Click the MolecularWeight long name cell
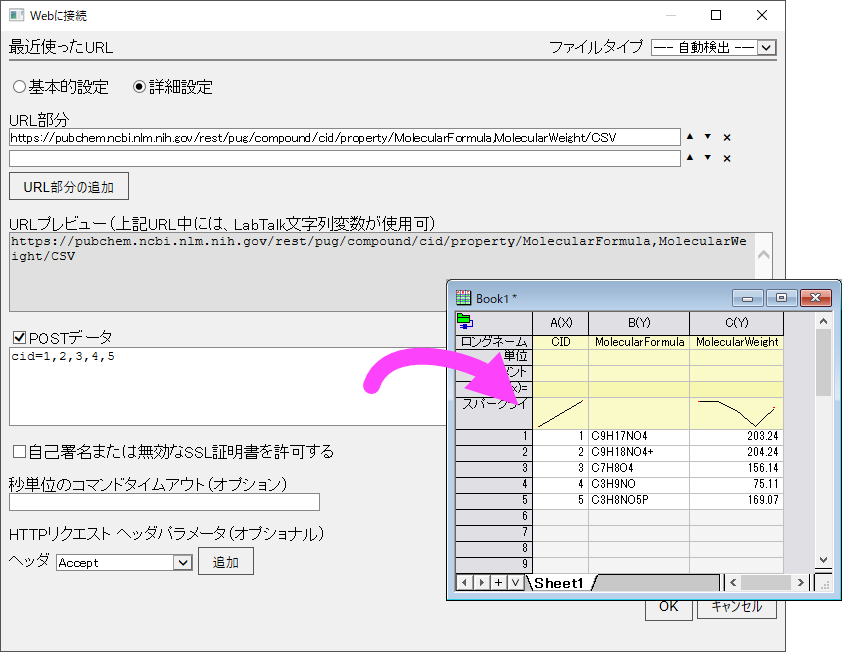 737,342
